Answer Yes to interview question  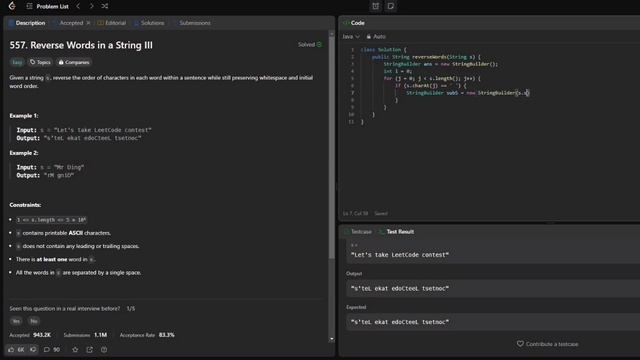click(x=16, y=321)
